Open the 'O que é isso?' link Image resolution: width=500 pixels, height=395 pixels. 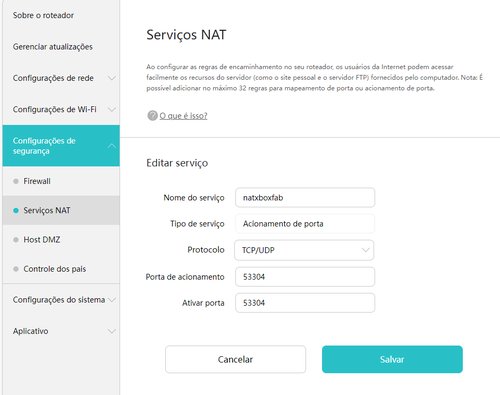click(183, 116)
